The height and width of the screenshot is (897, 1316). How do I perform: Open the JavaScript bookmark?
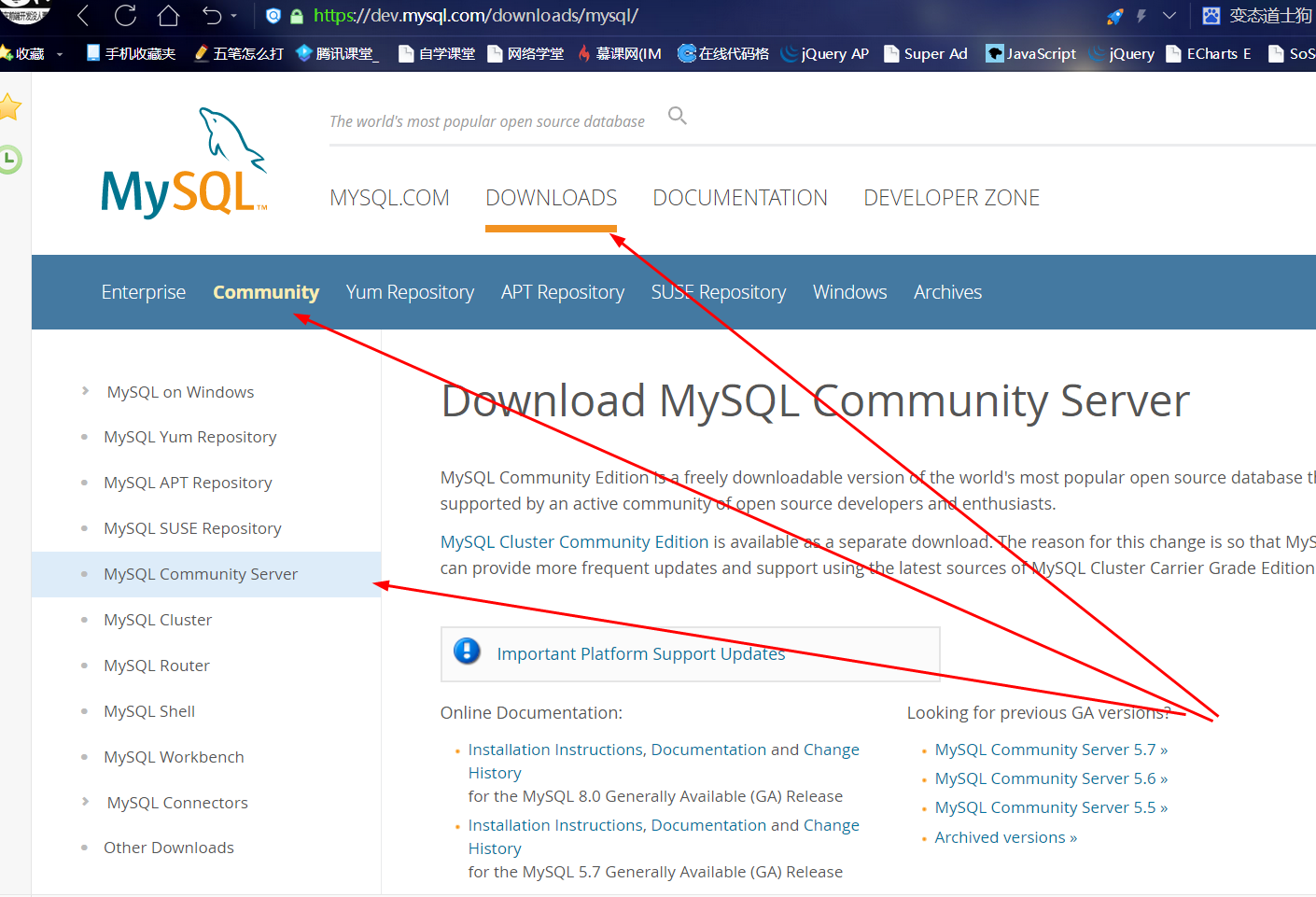pyautogui.click(x=1030, y=53)
